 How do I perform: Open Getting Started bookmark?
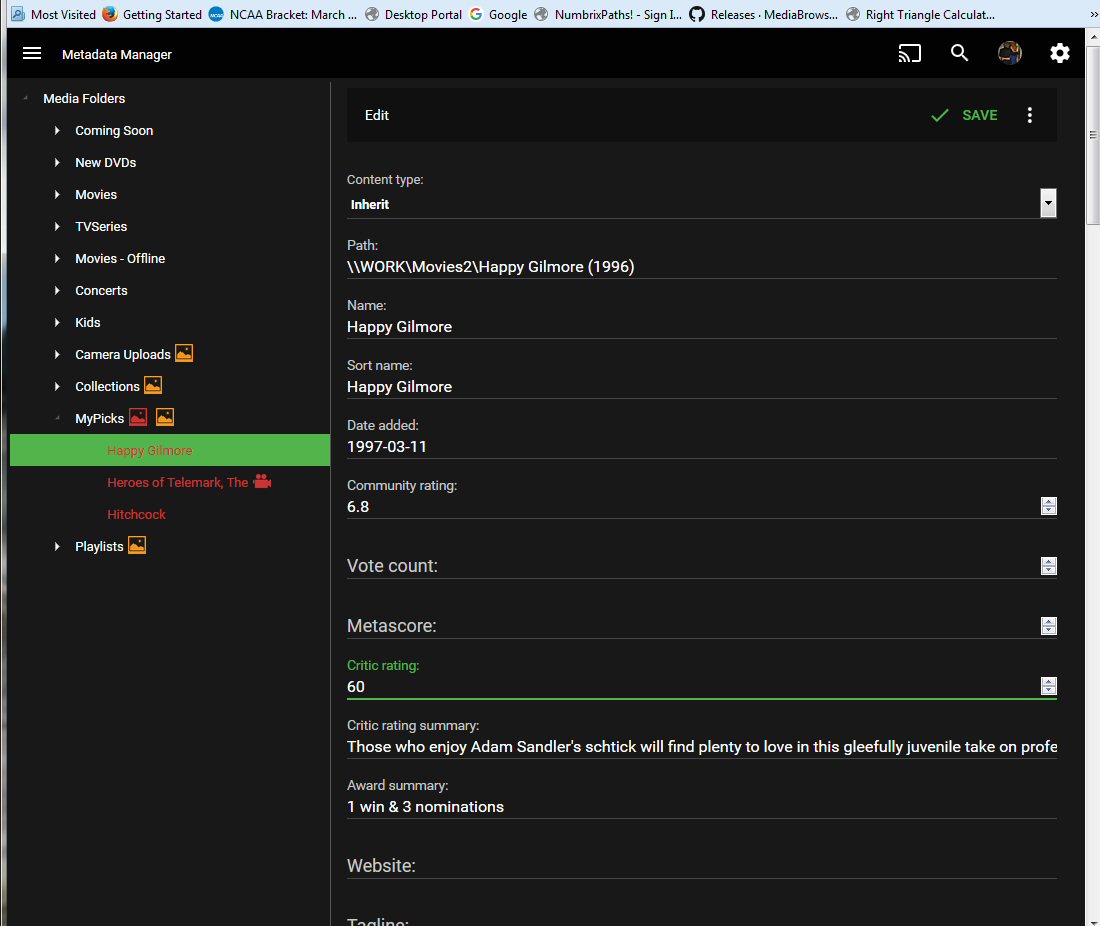(x=152, y=14)
